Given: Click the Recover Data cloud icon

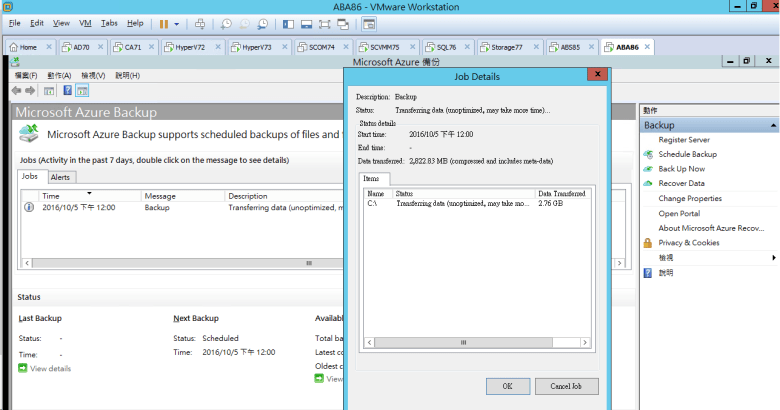Looking at the screenshot, I should pos(648,184).
